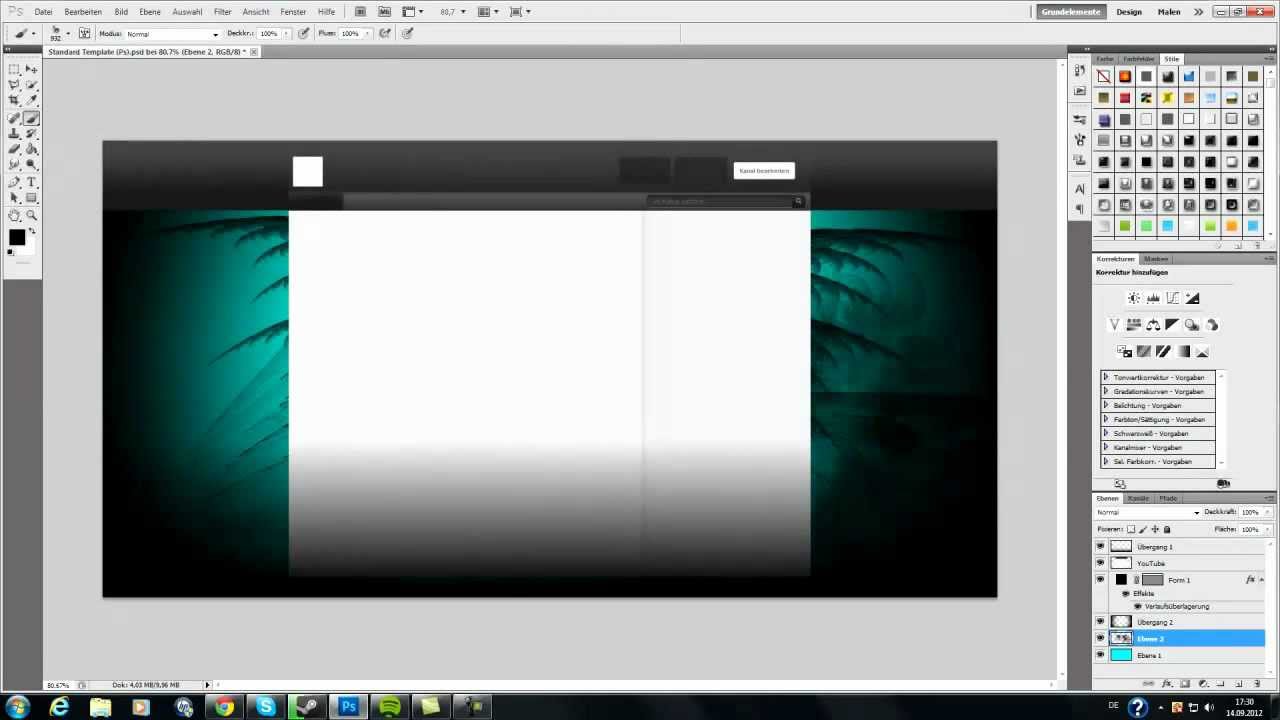
Task: Open the Ebene menu
Action: pos(150,12)
